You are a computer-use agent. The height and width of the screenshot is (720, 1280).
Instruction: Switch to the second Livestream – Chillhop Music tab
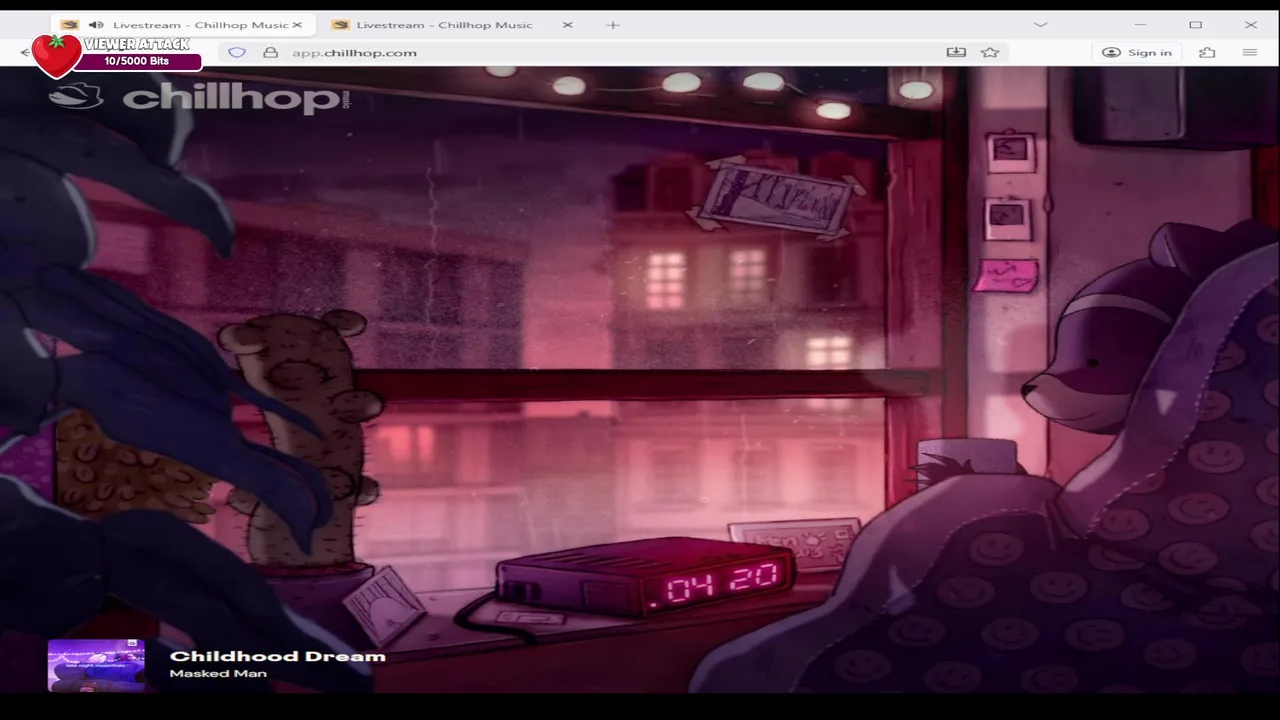pyautogui.click(x=444, y=25)
